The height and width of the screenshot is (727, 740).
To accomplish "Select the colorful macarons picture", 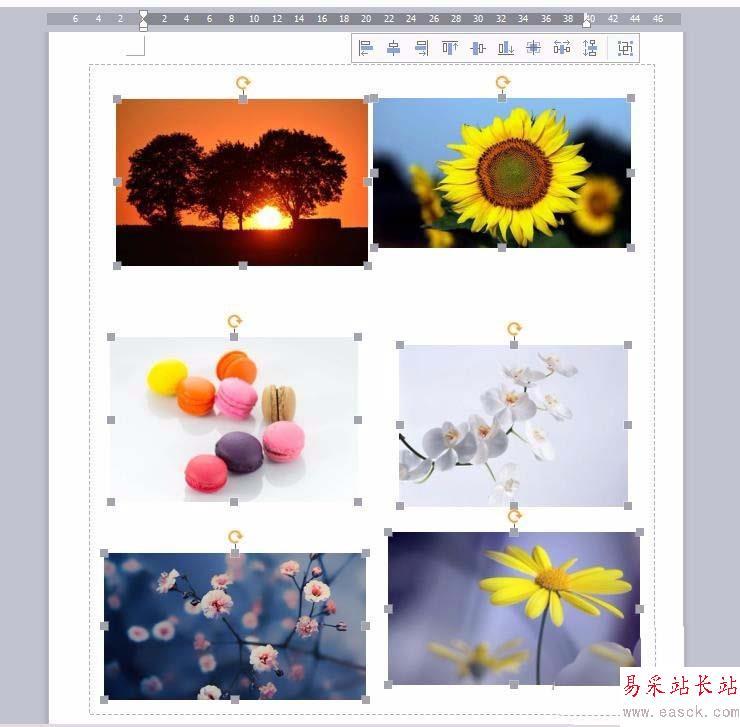I will [234, 419].
